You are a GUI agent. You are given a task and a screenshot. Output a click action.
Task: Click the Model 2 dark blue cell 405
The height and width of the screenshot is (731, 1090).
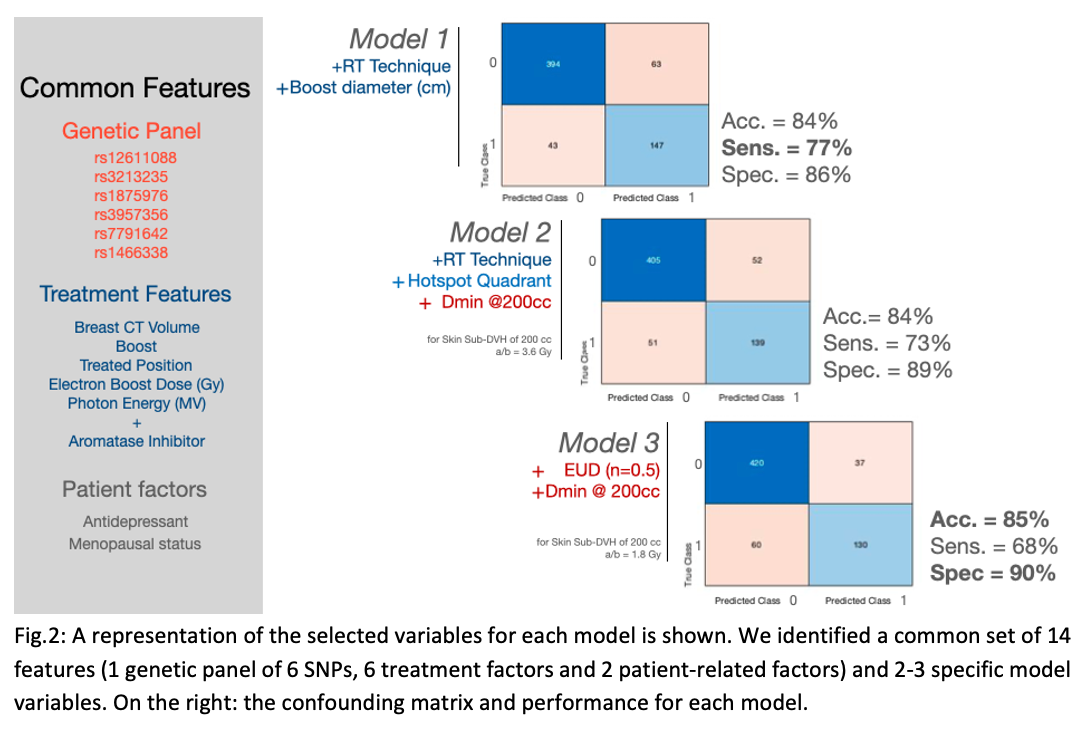tap(653, 261)
